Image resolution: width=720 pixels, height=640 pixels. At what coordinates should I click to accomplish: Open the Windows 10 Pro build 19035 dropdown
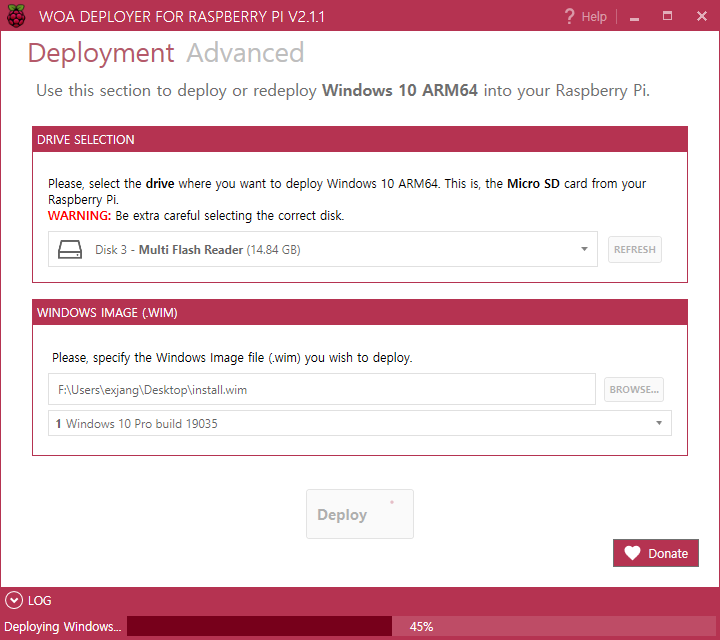click(x=360, y=423)
